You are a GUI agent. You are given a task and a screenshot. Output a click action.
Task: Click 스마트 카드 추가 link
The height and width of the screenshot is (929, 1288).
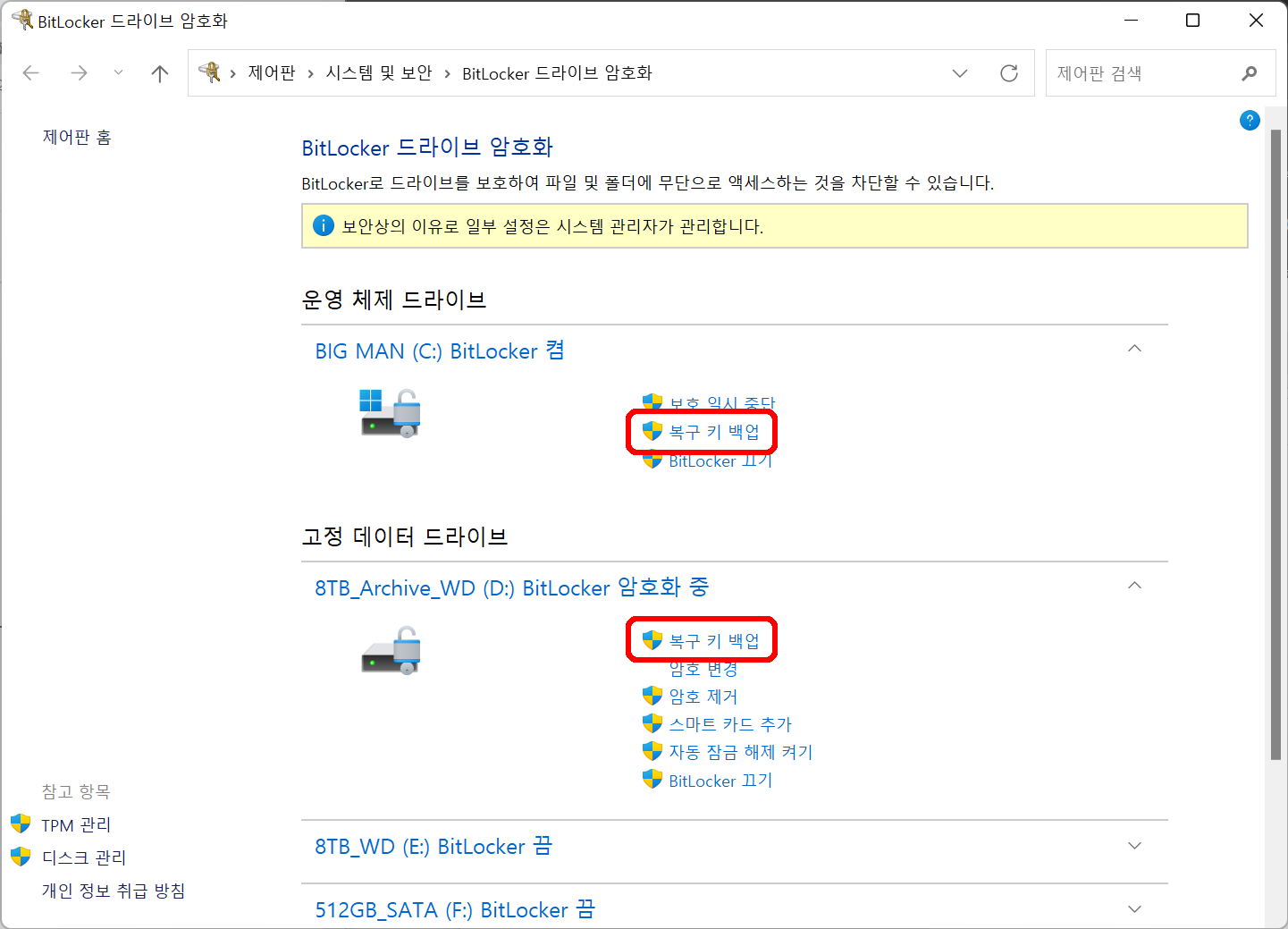(x=730, y=724)
